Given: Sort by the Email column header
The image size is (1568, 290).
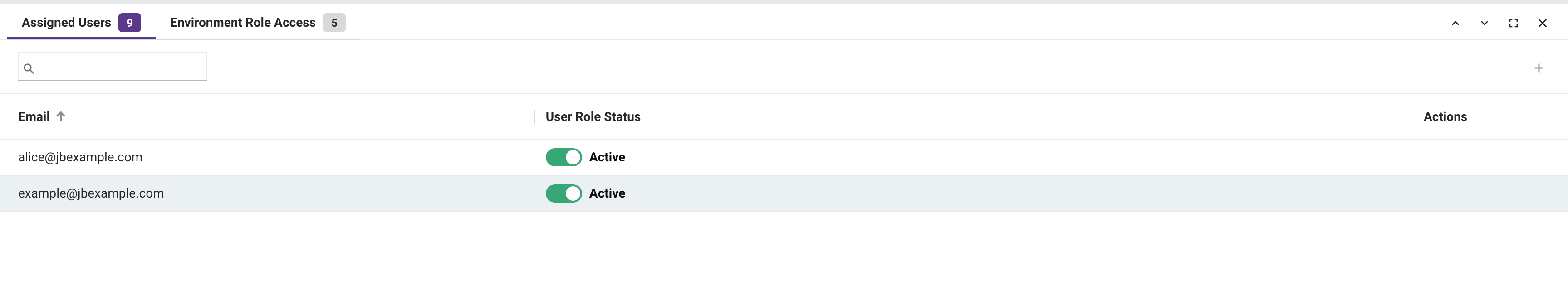Looking at the screenshot, I should [x=34, y=117].
